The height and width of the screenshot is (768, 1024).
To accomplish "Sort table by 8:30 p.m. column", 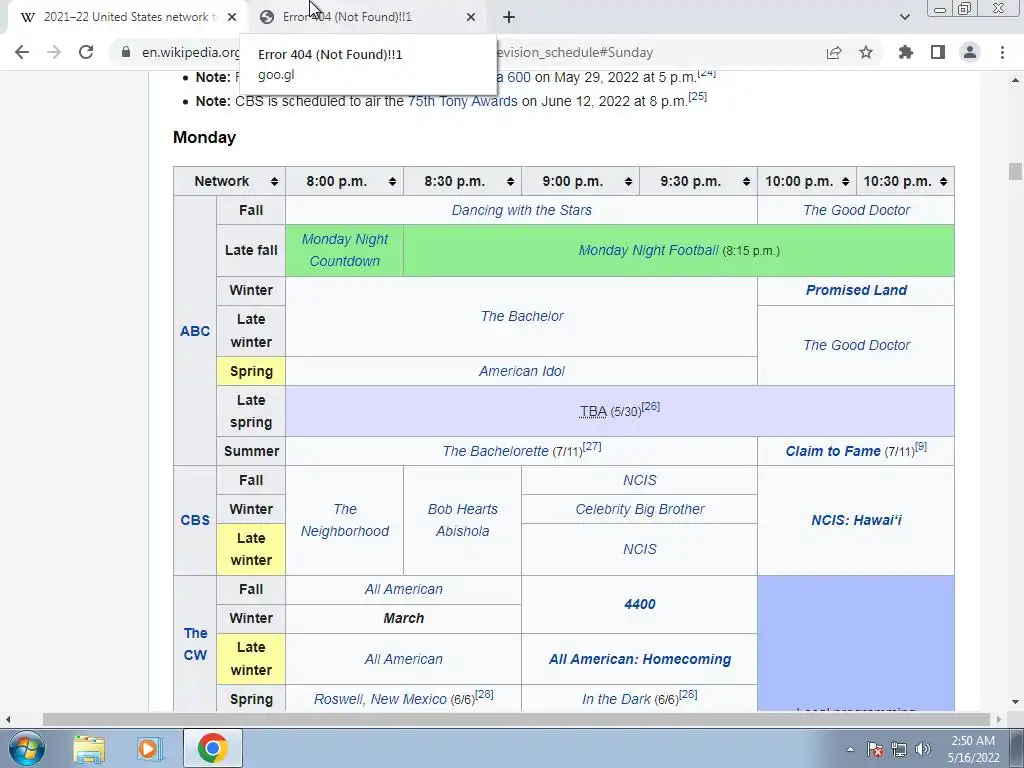I will [x=510, y=182].
